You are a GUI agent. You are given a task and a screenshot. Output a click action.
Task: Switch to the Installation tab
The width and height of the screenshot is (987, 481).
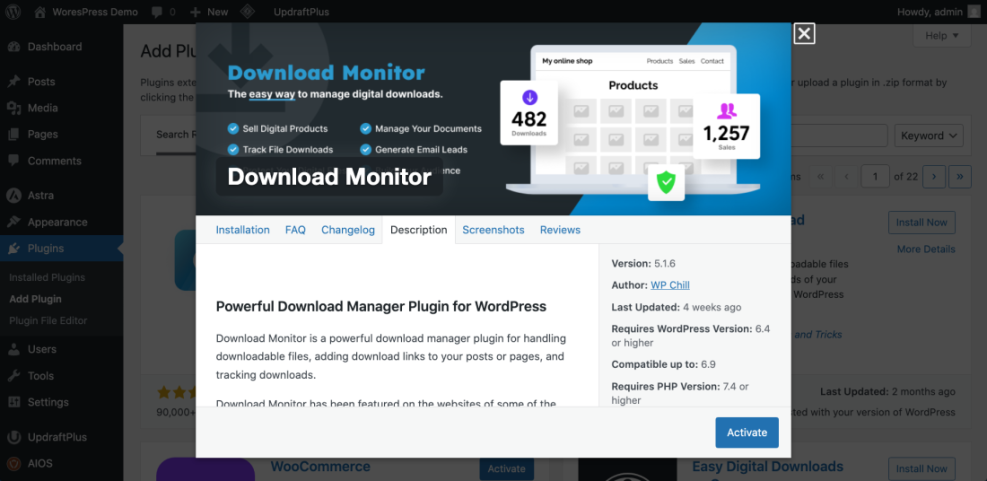pyautogui.click(x=242, y=230)
